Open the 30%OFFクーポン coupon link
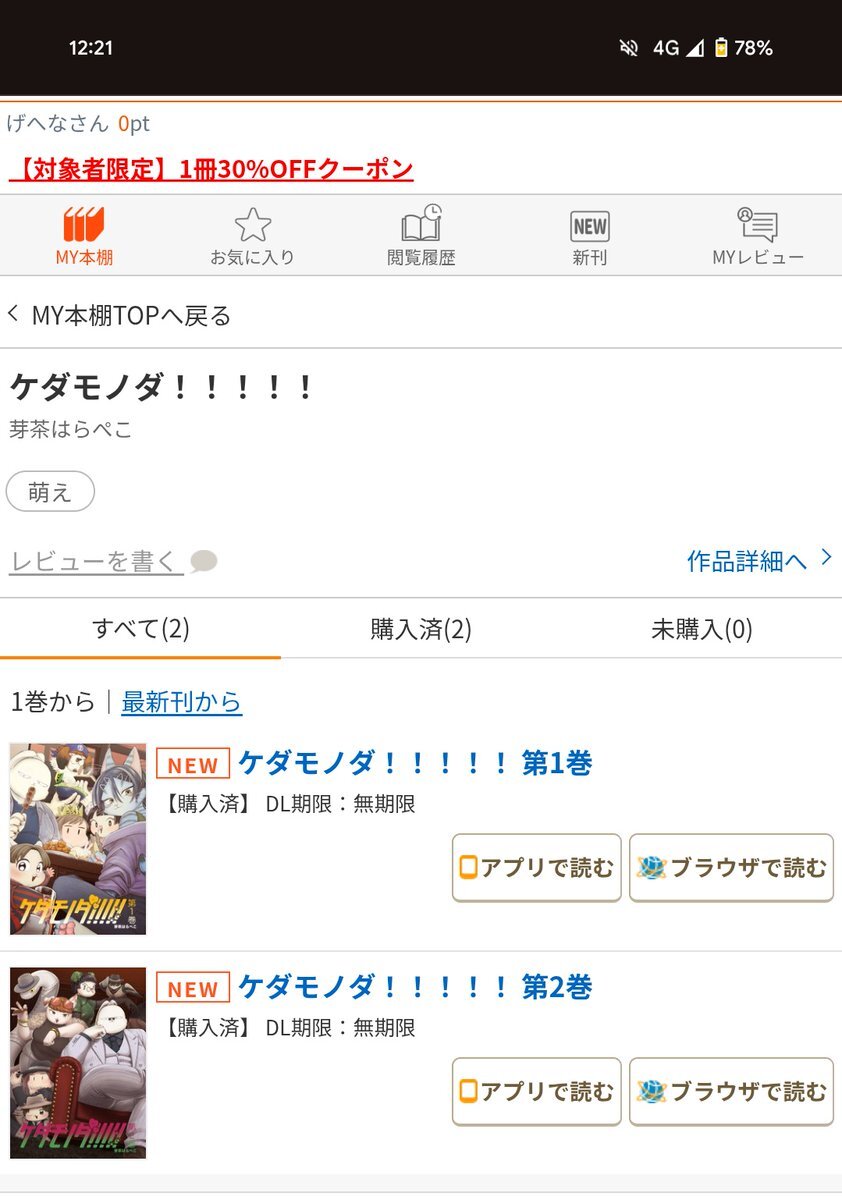Image resolution: width=842 pixels, height=1200 pixels. click(x=211, y=169)
